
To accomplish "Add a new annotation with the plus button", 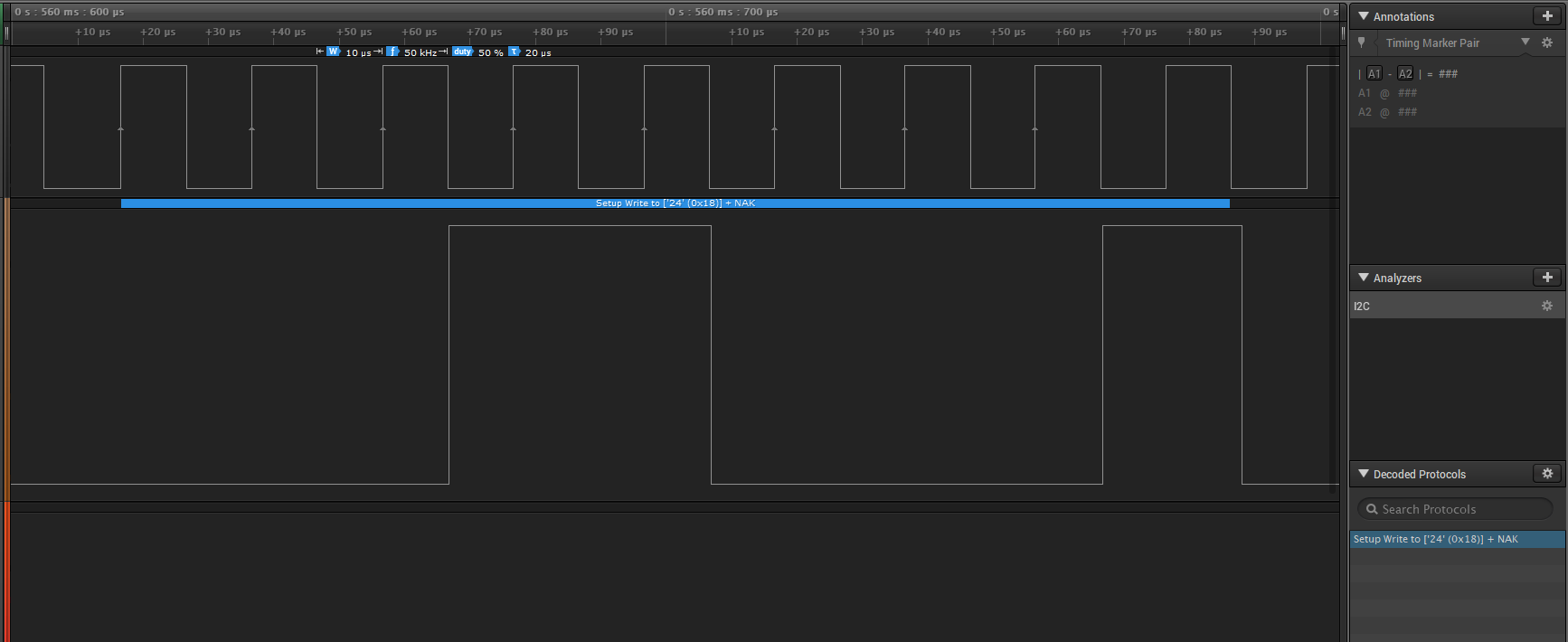I will 1547,16.
